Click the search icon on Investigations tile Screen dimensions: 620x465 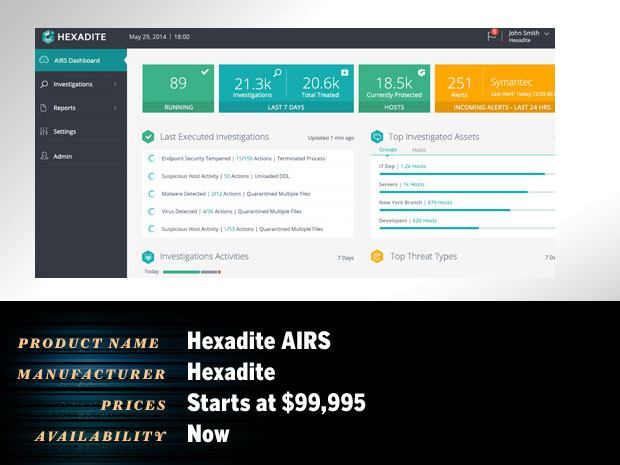coord(278,73)
